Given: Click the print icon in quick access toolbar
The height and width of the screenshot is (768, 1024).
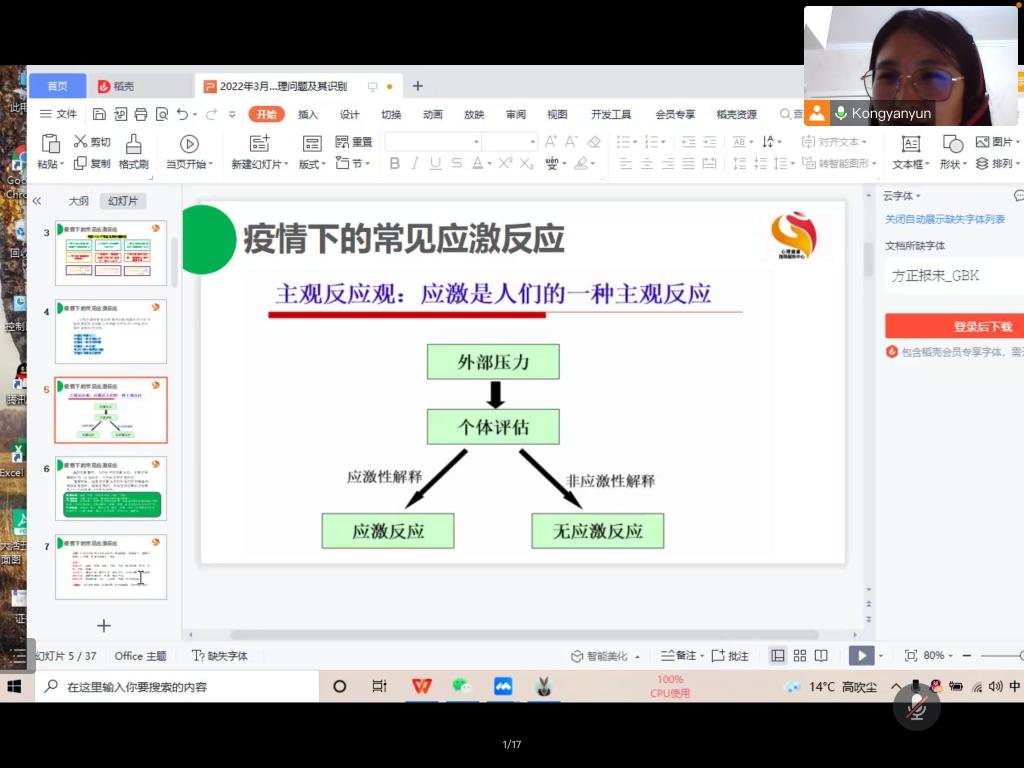Looking at the screenshot, I should [x=141, y=114].
